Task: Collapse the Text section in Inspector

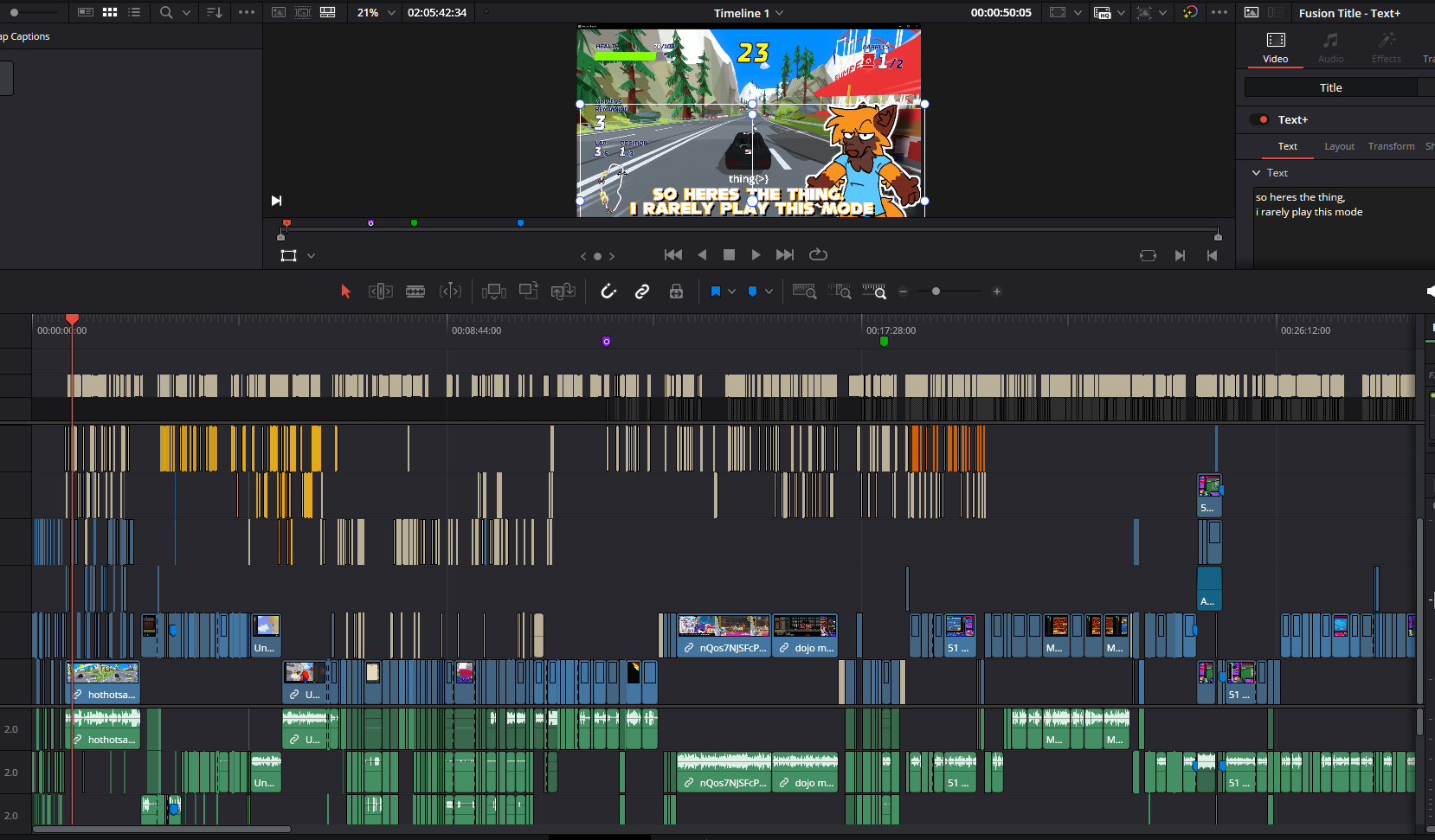Action: [x=1257, y=173]
